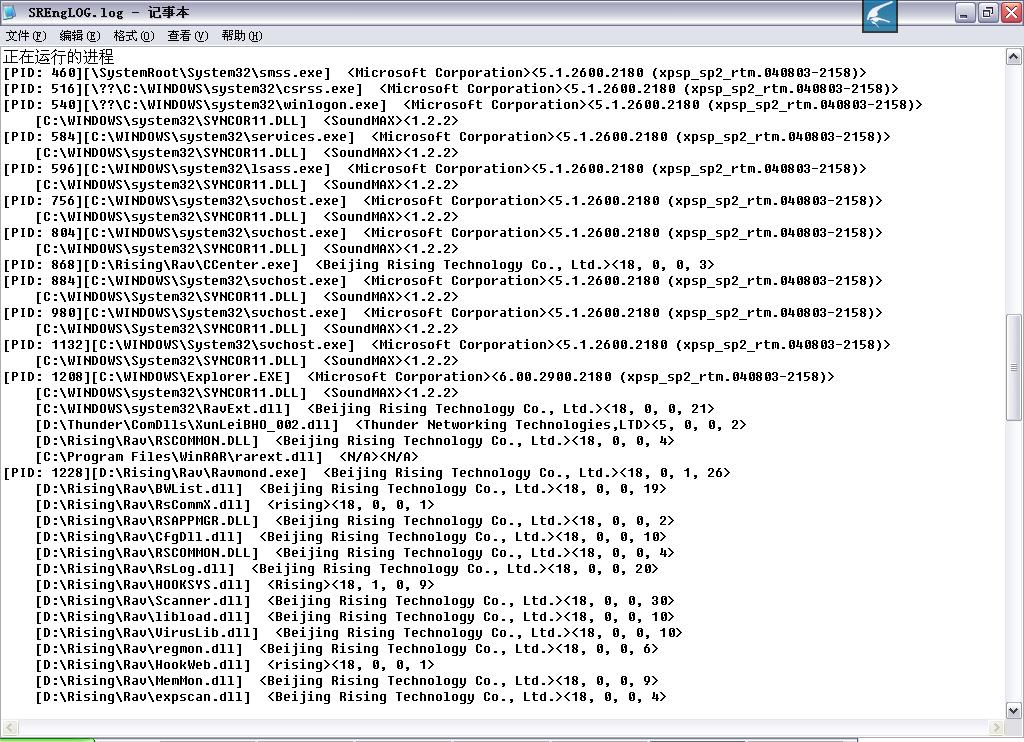1024x742 pixels.
Task: Click the PID 884 svchost.exe line
Action: [x=443, y=281]
